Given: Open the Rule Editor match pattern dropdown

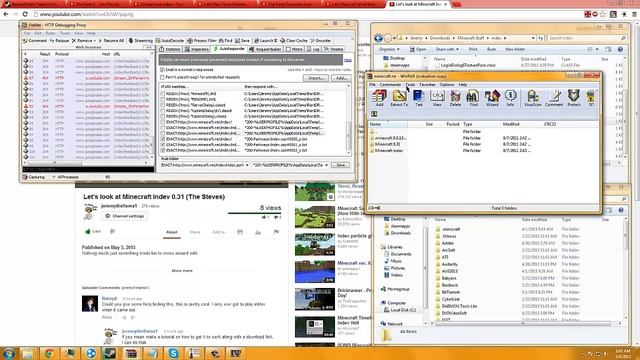Looking at the screenshot, I should [247, 165].
